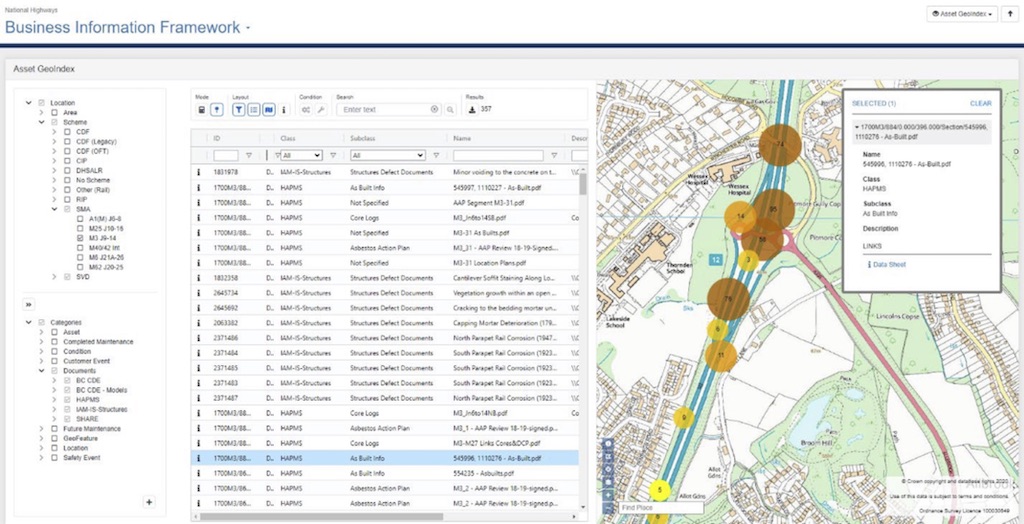Clear the search text with the circular X icon
Viewport: 1024px width, 524px height.
[x=435, y=110]
